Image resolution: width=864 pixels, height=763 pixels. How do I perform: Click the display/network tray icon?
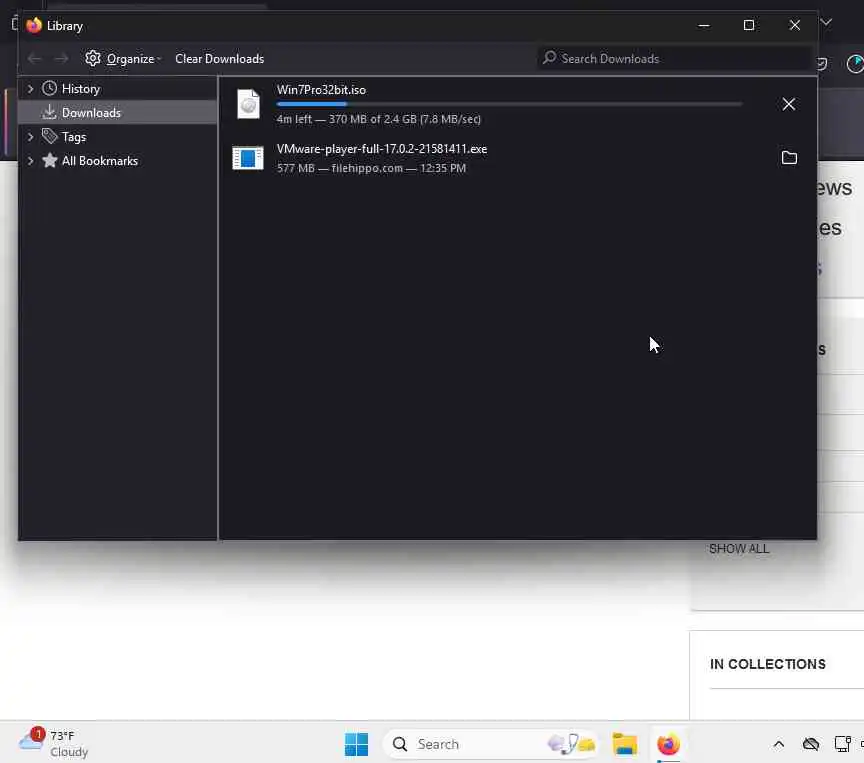(842, 744)
